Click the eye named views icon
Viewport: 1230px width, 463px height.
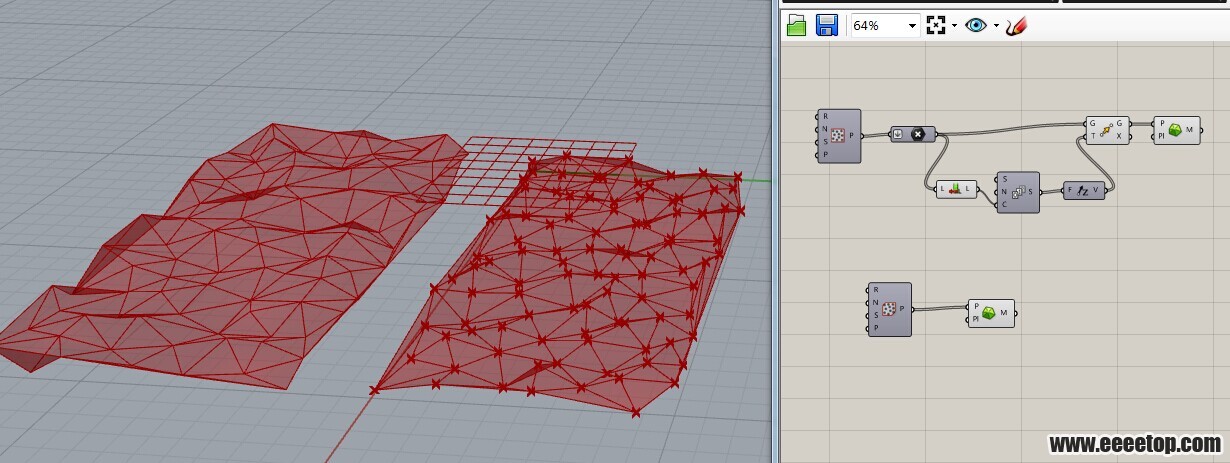(976, 25)
